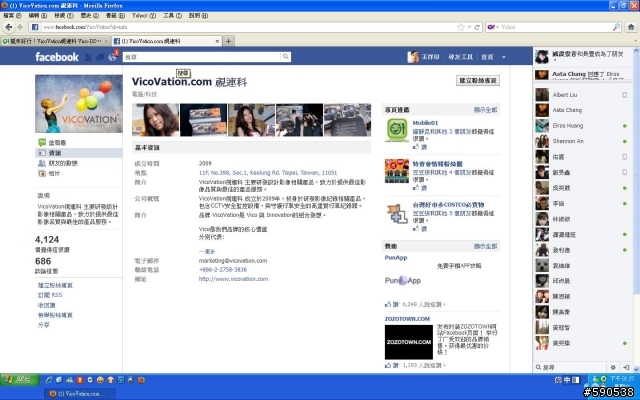Open the Tools menu next to Yahoo!
Screen dimensions: 640x400
(172, 16)
